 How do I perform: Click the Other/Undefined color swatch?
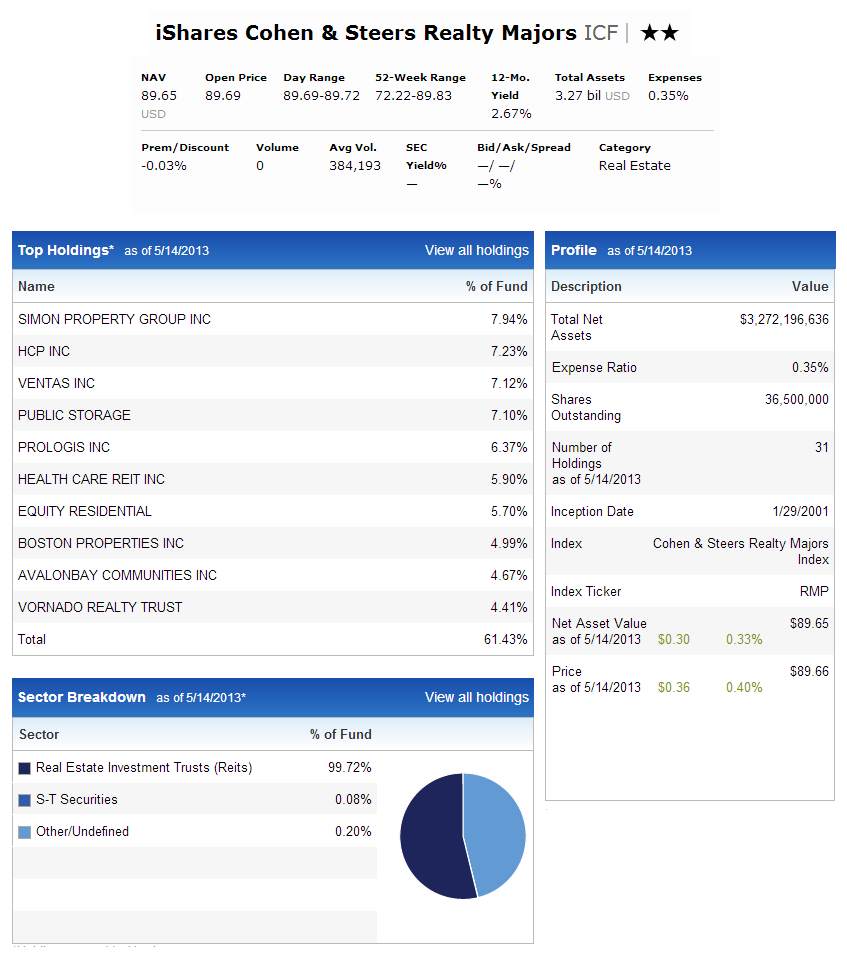(x=25, y=833)
